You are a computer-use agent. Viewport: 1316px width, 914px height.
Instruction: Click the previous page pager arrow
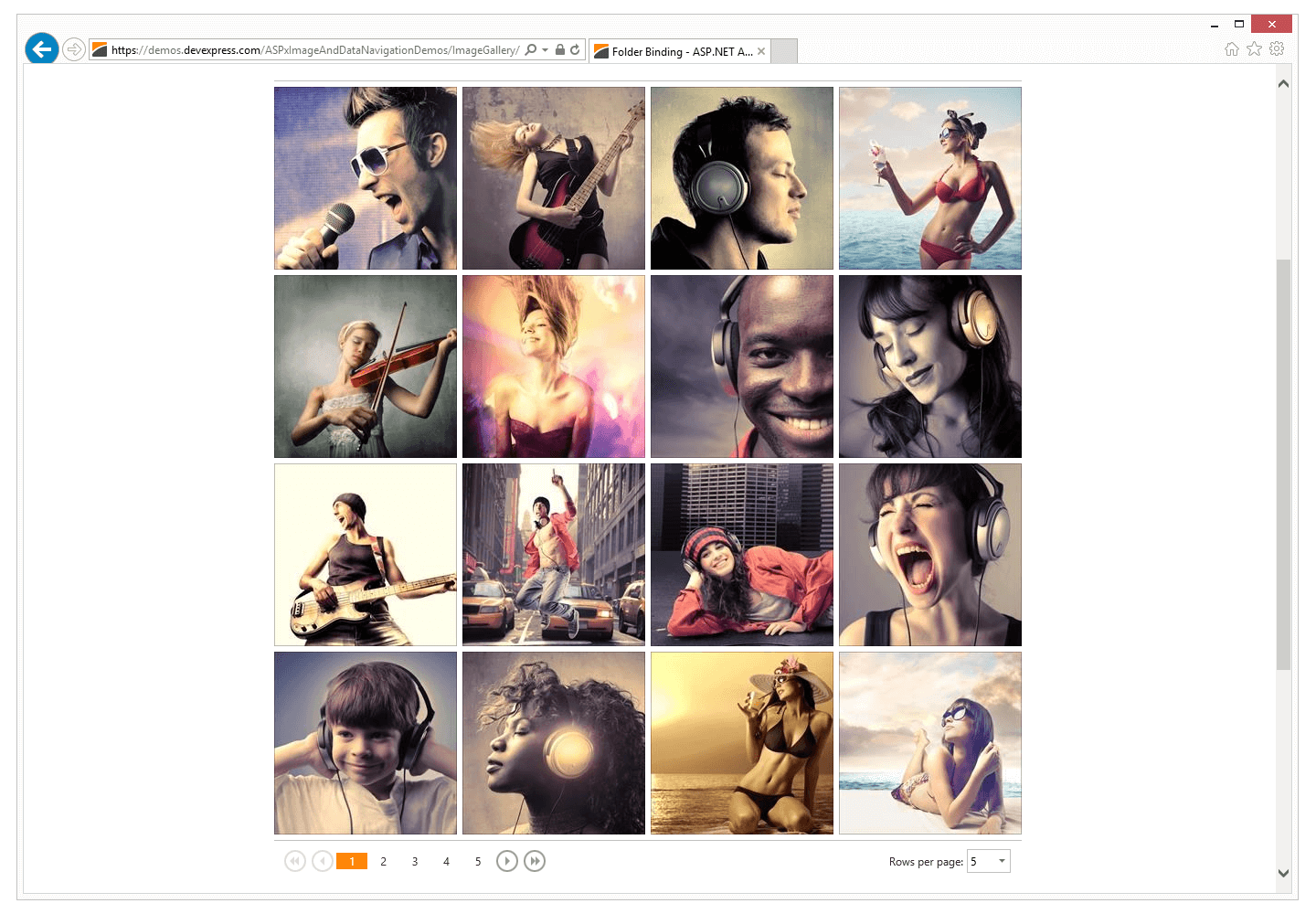click(x=322, y=860)
